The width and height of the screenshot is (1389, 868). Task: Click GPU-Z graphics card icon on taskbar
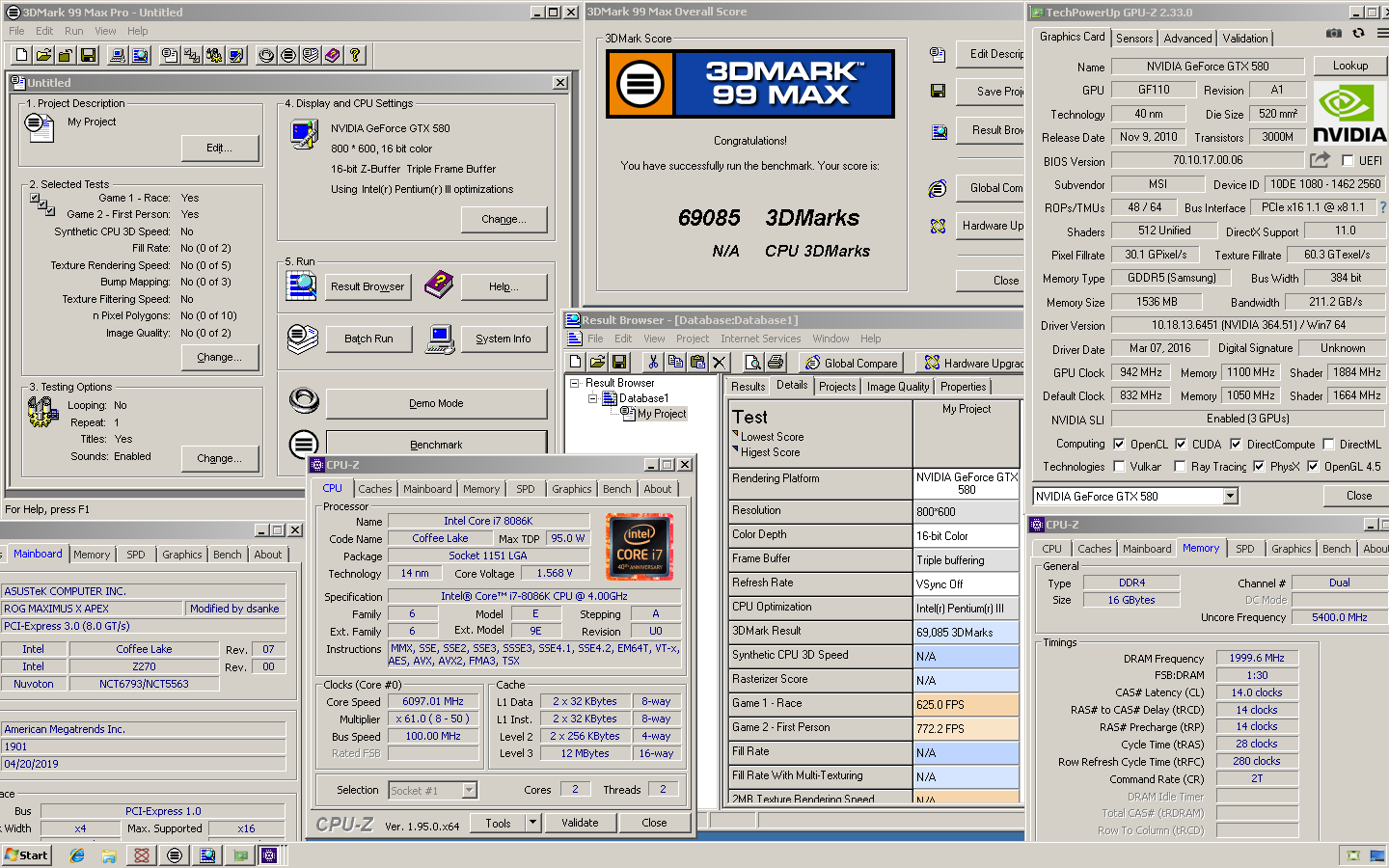(x=240, y=855)
